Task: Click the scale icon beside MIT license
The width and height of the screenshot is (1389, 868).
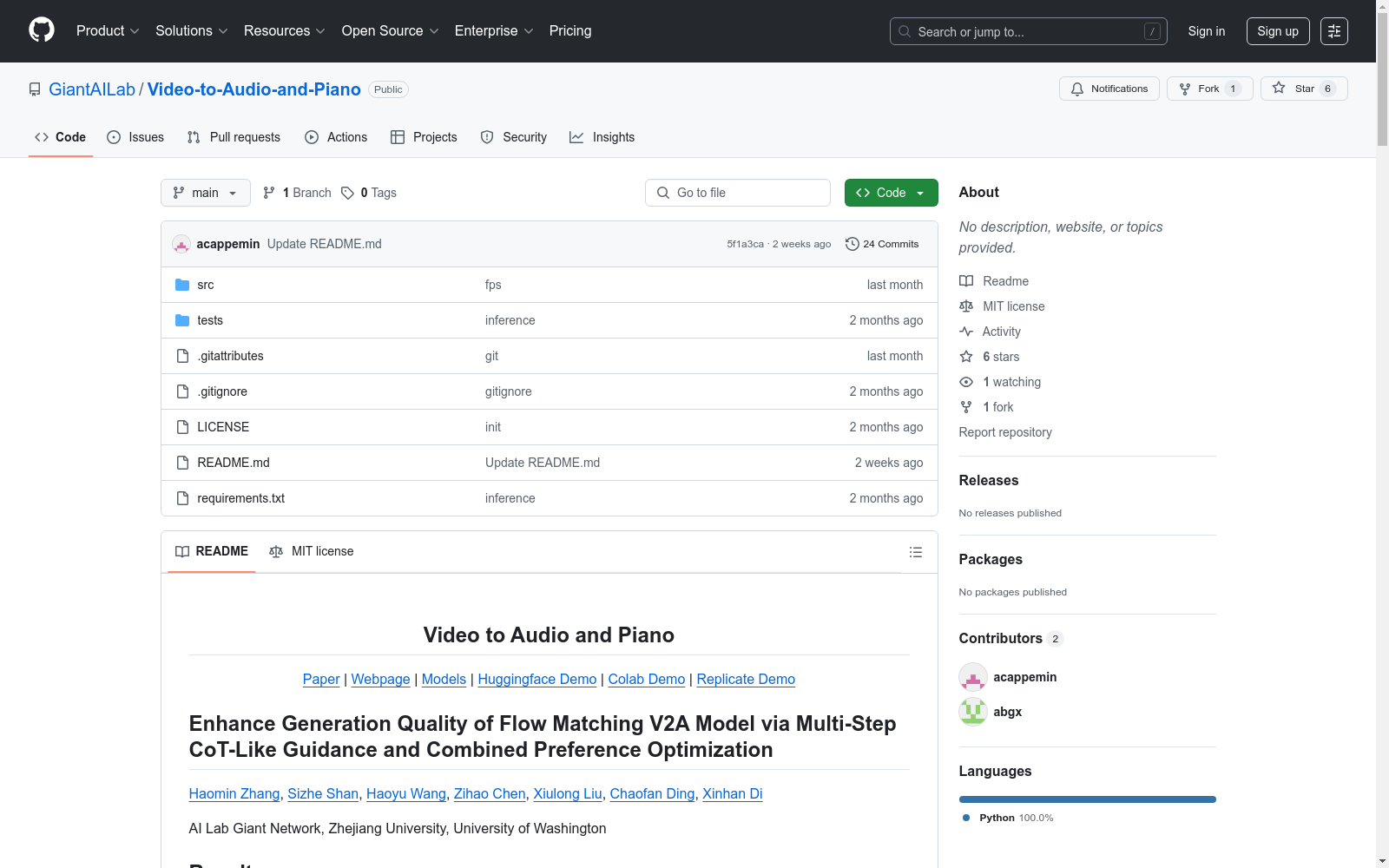Action: click(966, 306)
